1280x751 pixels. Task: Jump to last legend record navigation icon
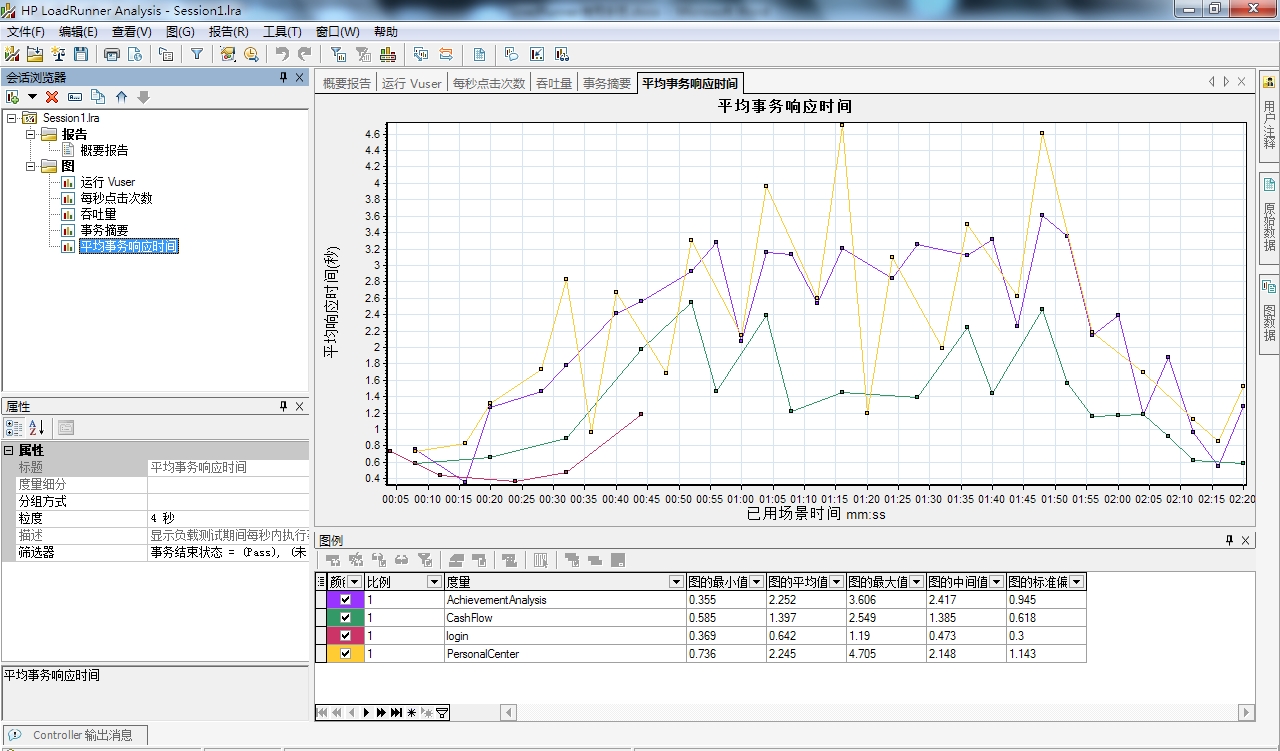[397, 713]
